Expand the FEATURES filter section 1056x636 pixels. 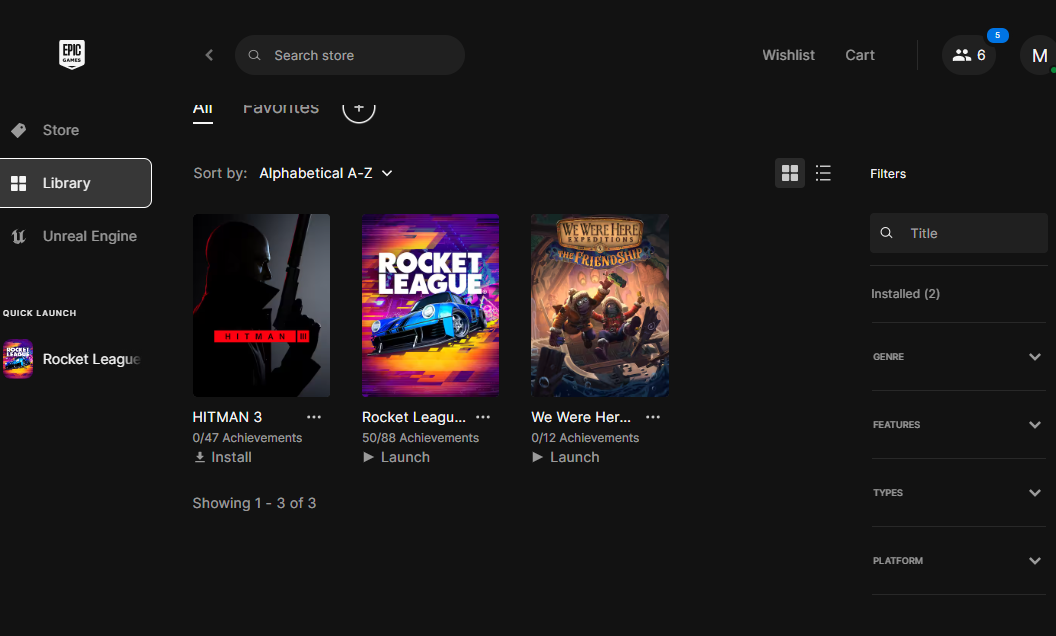click(958, 425)
